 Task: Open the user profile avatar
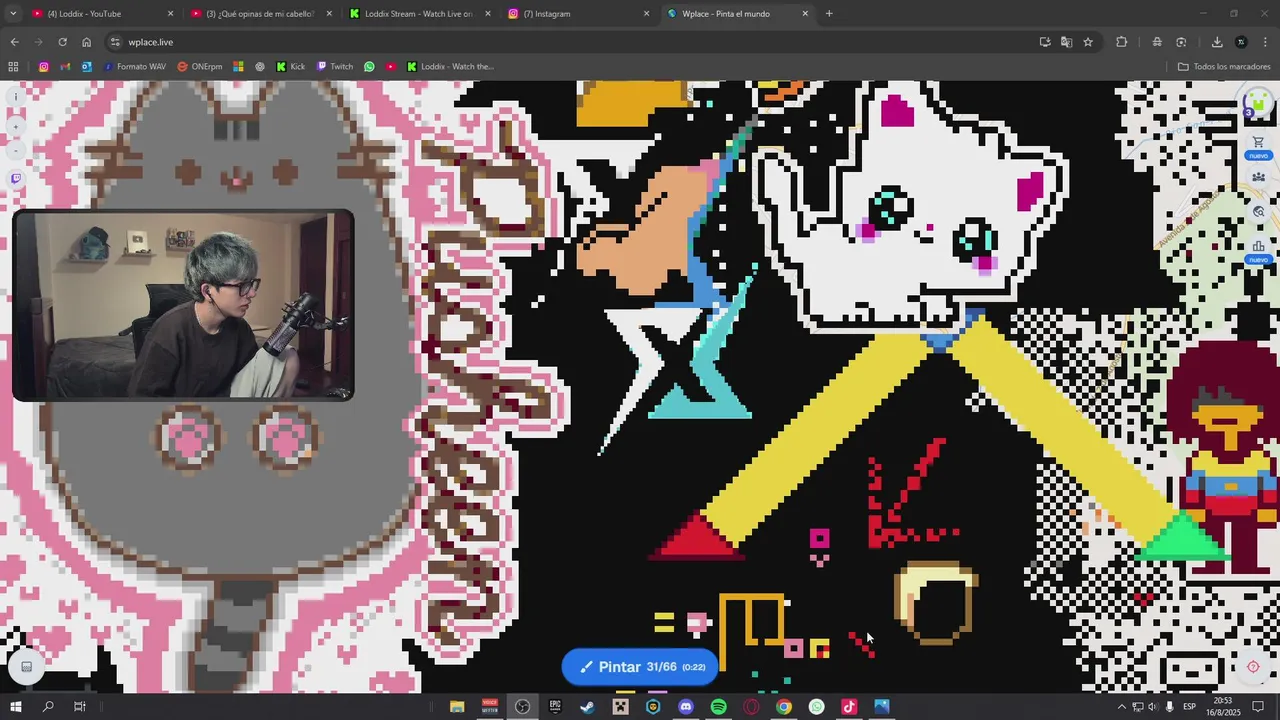click(x=1258, y=102)
